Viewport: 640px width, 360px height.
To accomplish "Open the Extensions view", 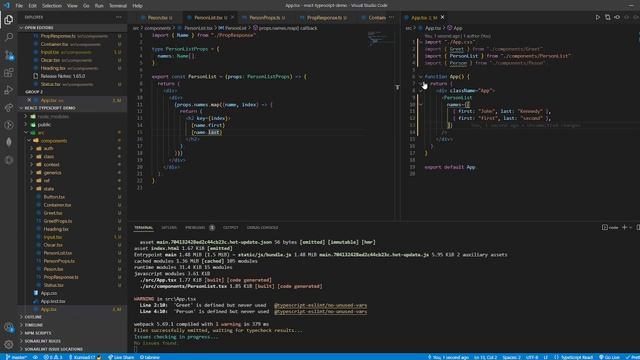I will point(9,73).
